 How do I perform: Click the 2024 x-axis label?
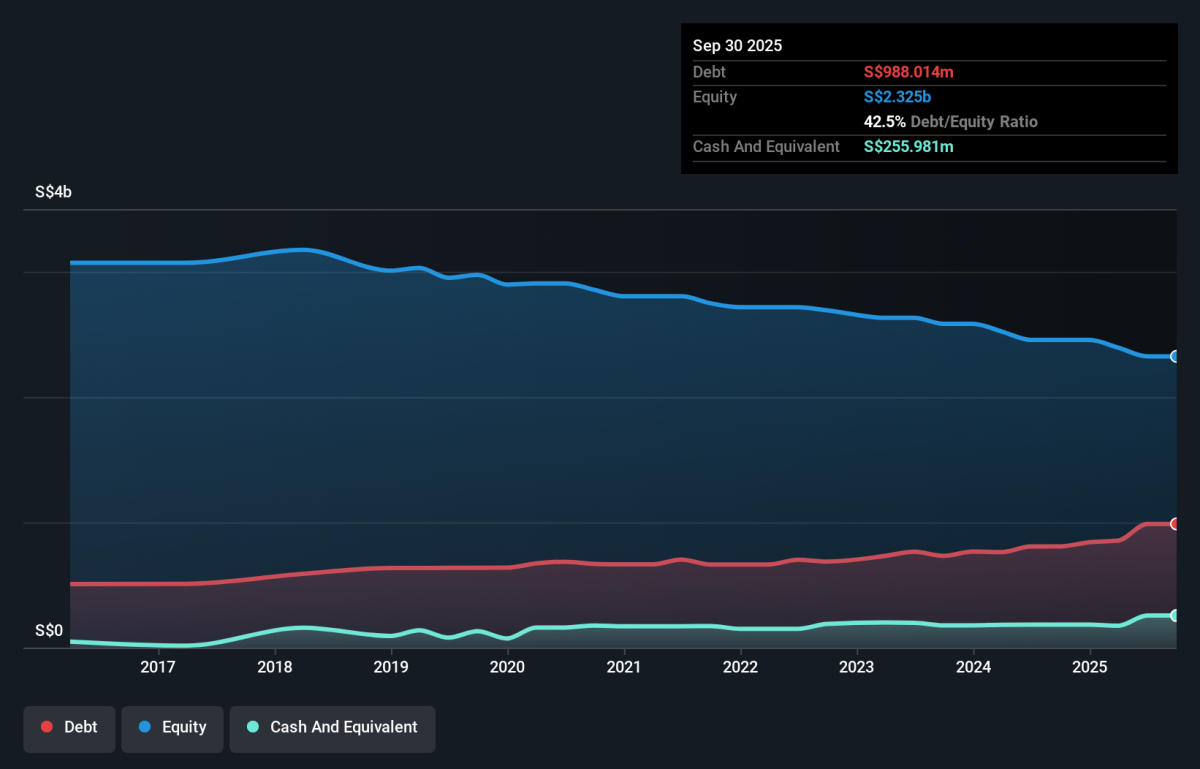pyautogui.click(x=973, y=667)
